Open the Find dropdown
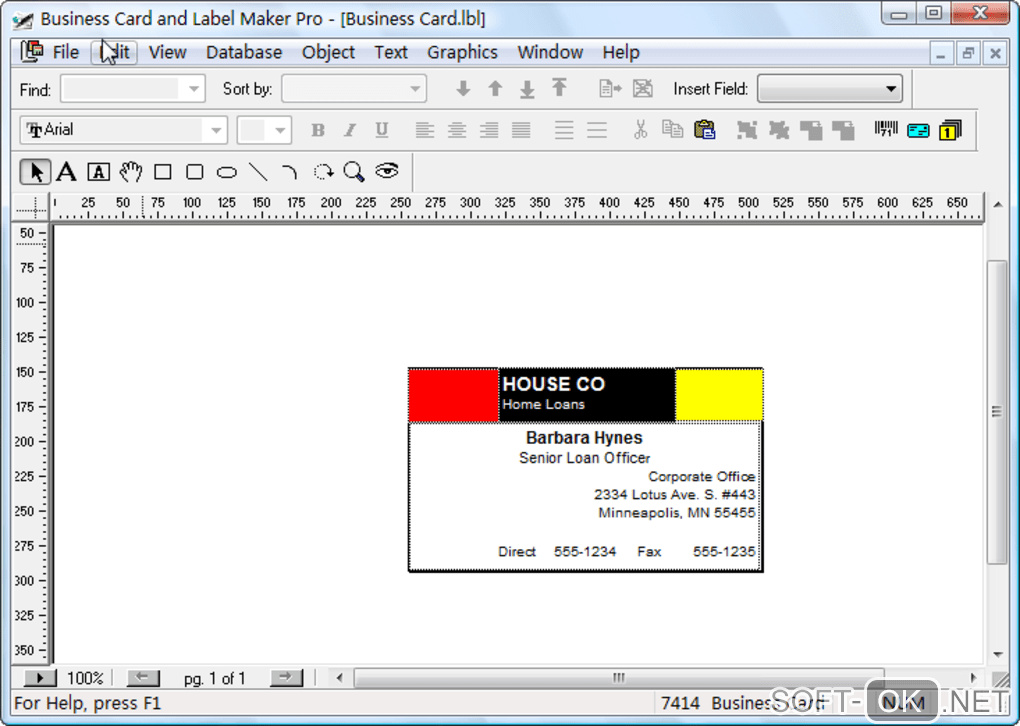1020x726 pixels. click(x=193, y=88)
